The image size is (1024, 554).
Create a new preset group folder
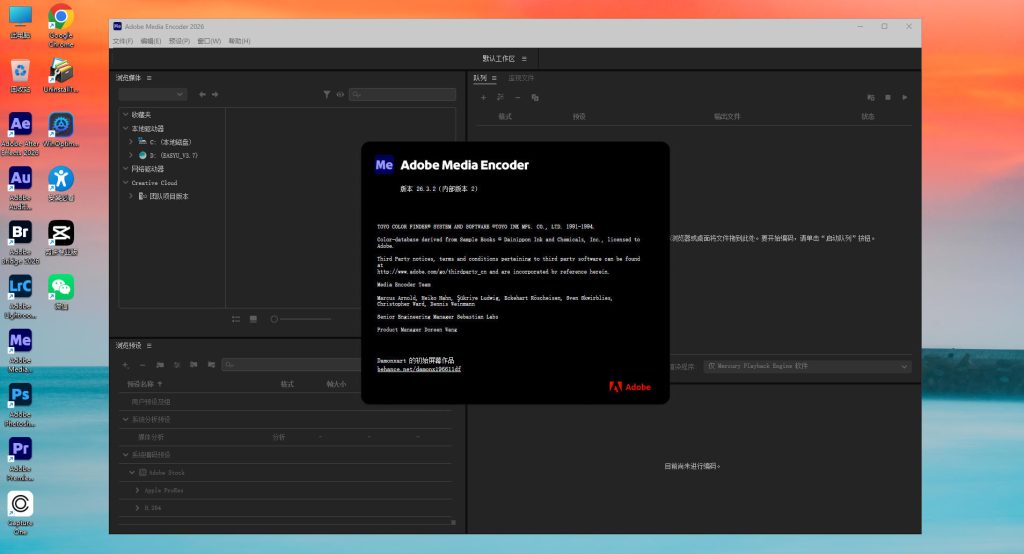click(x=160, y=365)
